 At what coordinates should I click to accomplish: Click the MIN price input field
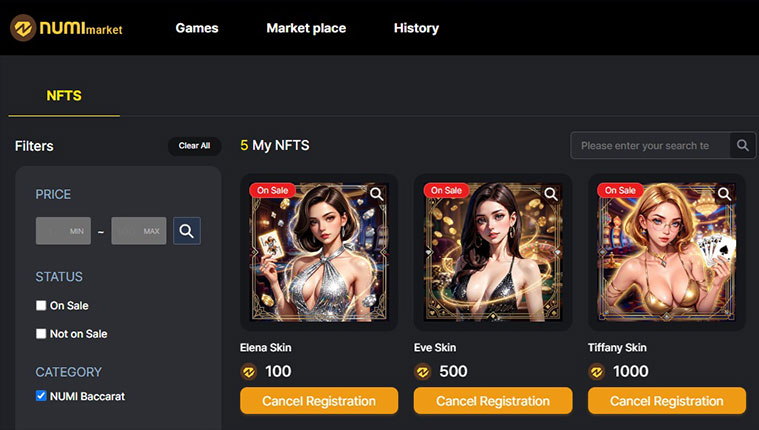click(63, 230)
